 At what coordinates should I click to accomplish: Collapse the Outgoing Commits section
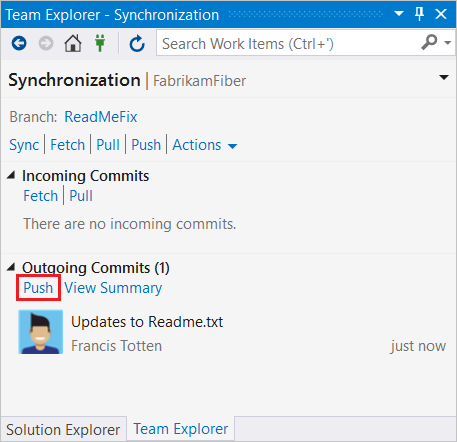point(11,266)
